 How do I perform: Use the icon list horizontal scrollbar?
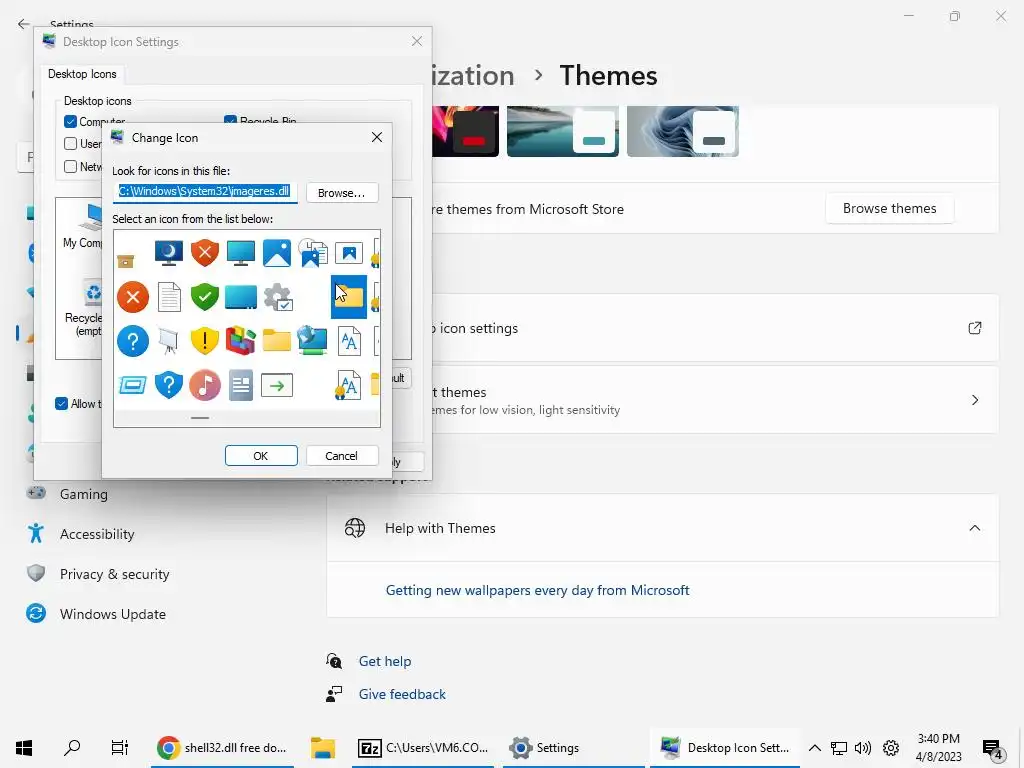coord(200,418)
